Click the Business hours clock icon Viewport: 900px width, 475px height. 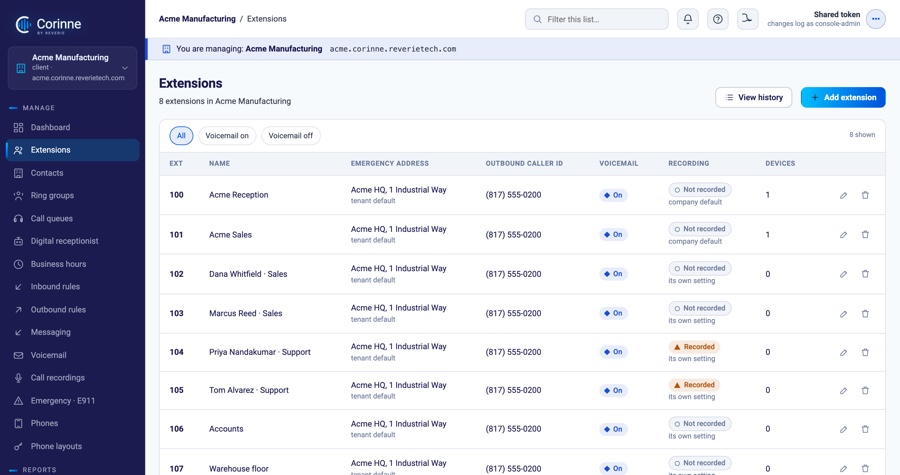coord(18,264)
